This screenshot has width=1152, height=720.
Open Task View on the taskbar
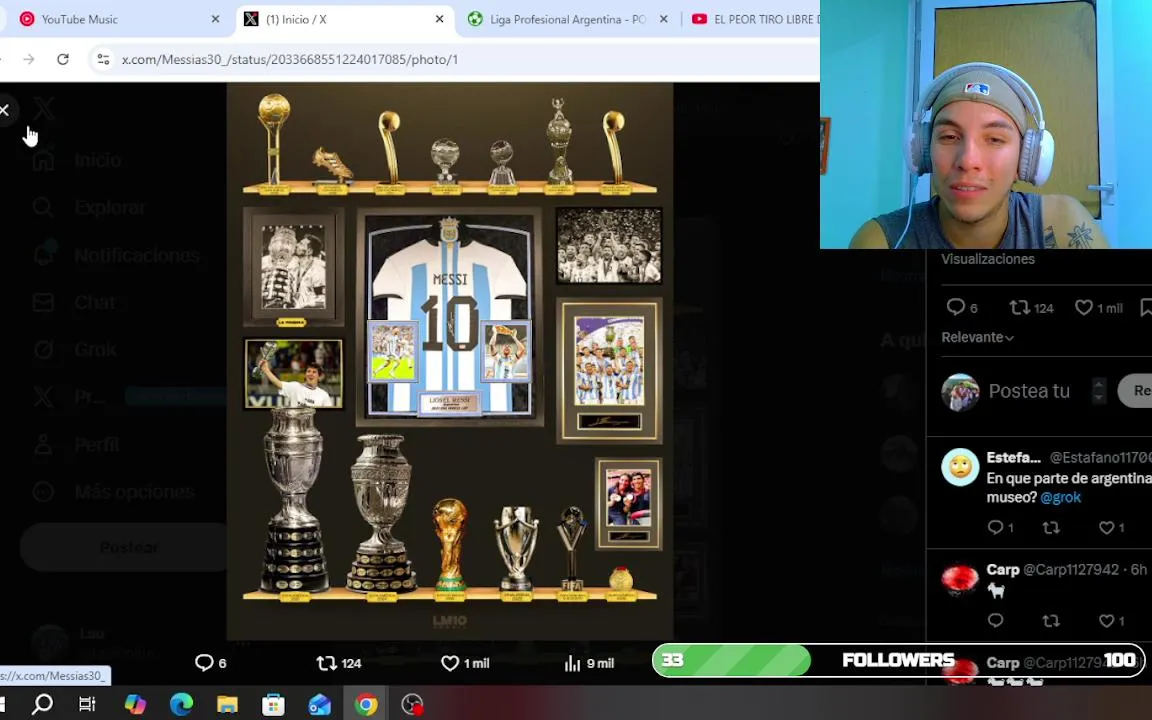[x=87, y=705]
